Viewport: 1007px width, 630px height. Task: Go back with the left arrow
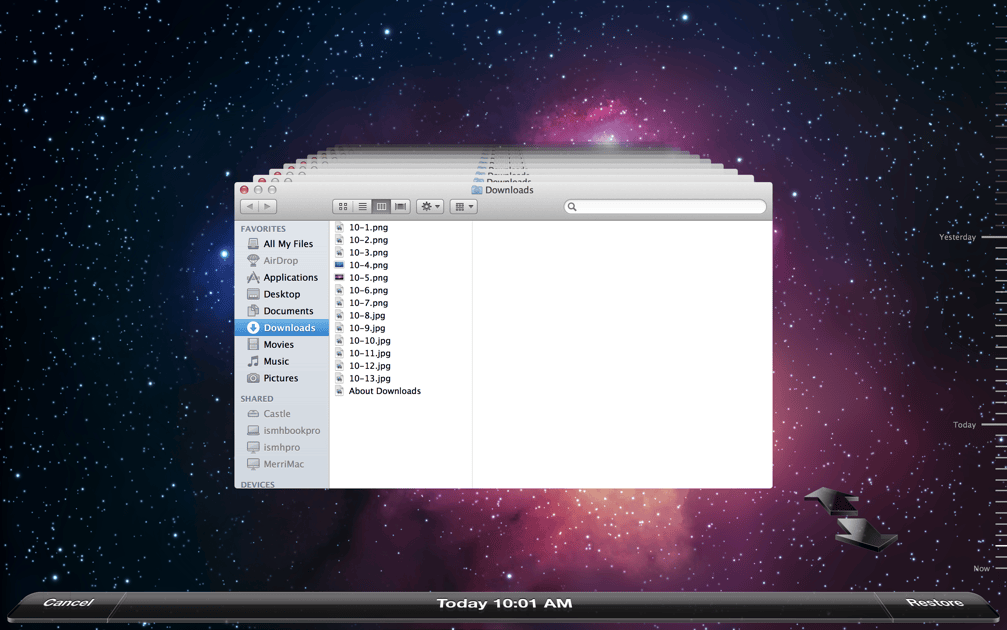(x=249, y=207)
